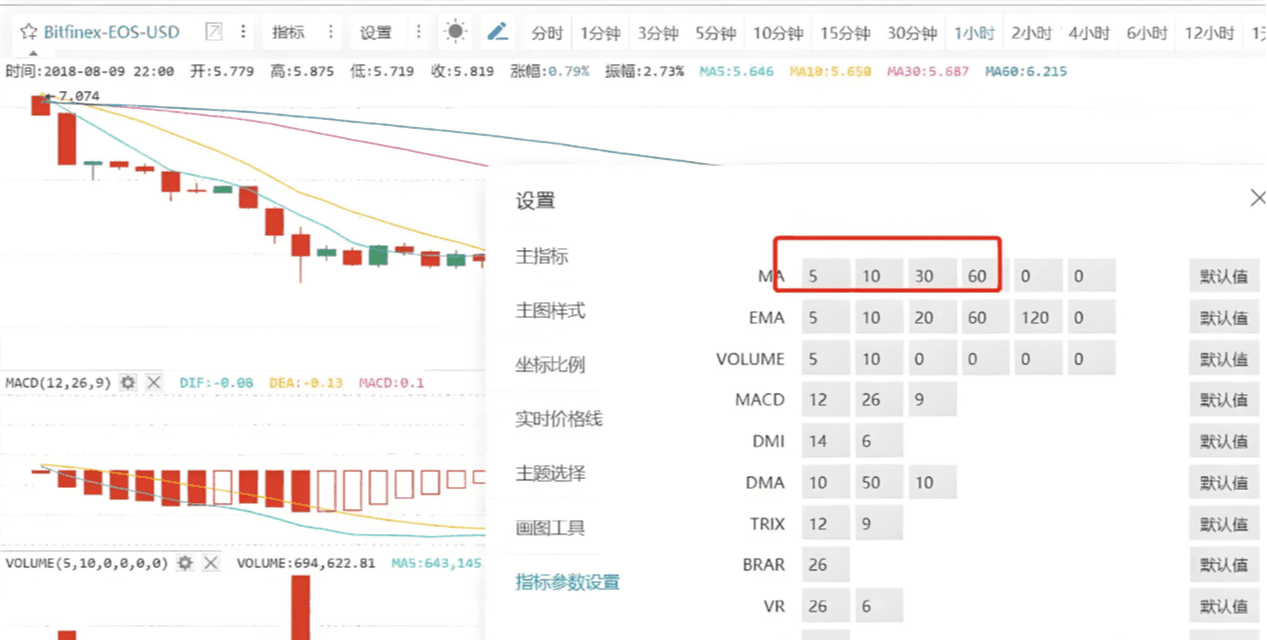Select the Bitfinex-EOS-USD symbol name
Viewport: 1267px width, 640px height.
(112, 32)
